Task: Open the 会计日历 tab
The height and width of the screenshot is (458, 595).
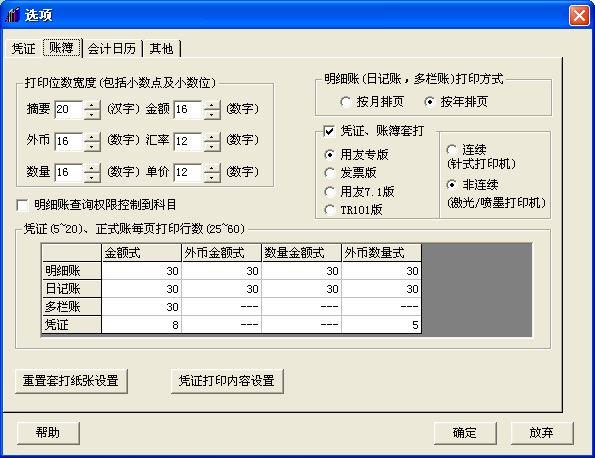Action: [x=112, y=49]
